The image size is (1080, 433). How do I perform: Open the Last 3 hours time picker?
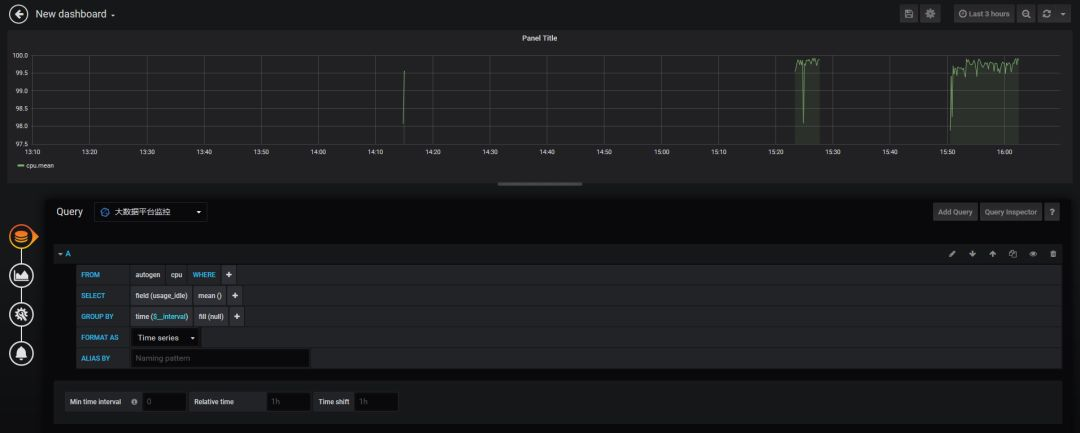pyautogui.click(x=984, y=14)
